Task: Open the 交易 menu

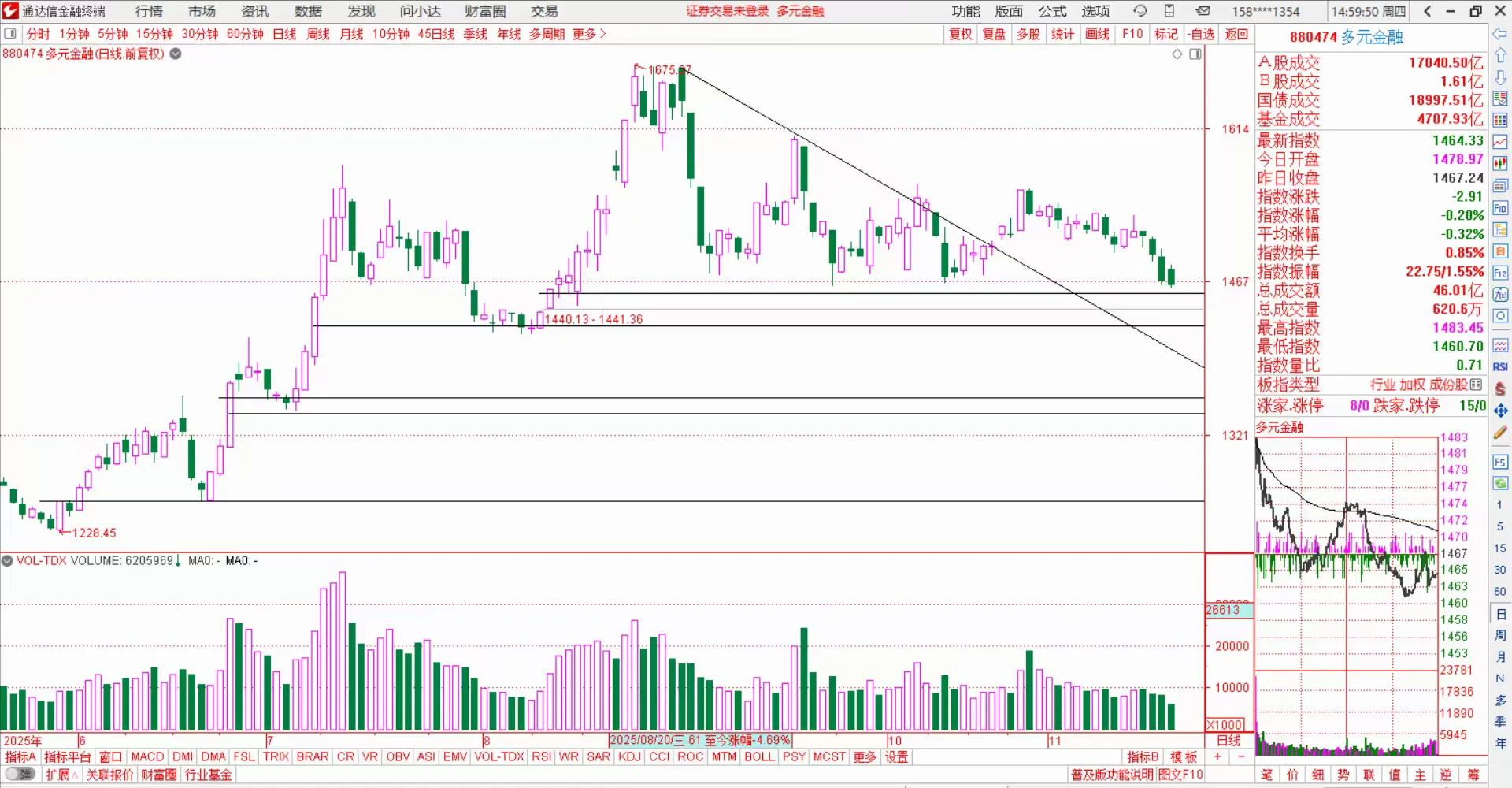Action: pos(544,11)
